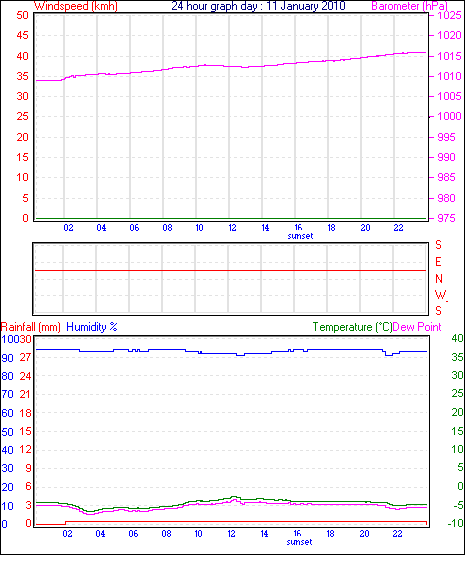Click the Dew Point legend label
This screenshot has width=466, height=566.
(x=417, y=327)
